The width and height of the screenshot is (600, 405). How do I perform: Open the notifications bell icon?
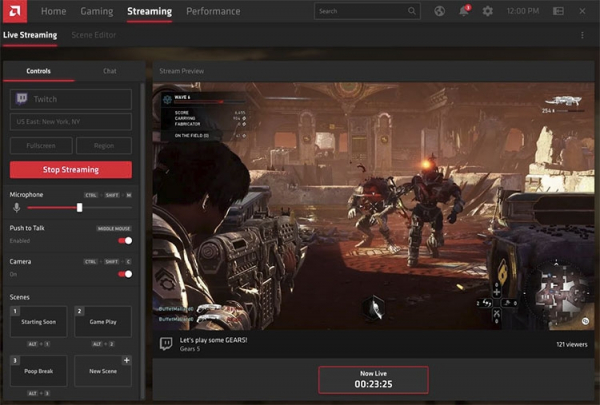(464, 11)
